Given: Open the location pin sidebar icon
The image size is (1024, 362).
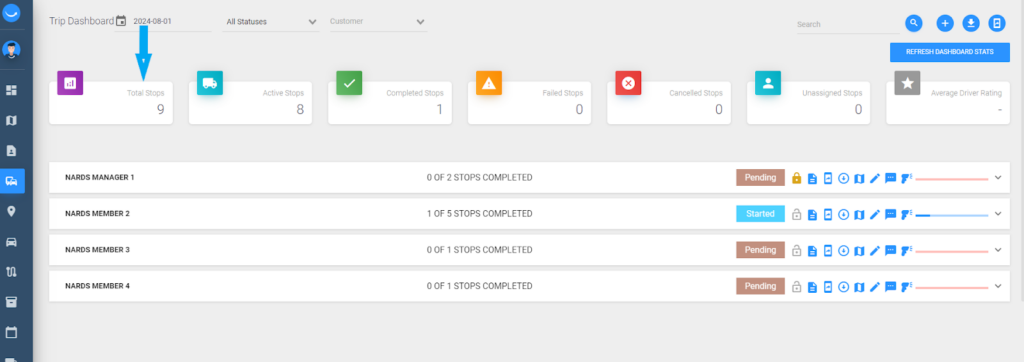Looking at the screenshot, I should 11,211.
